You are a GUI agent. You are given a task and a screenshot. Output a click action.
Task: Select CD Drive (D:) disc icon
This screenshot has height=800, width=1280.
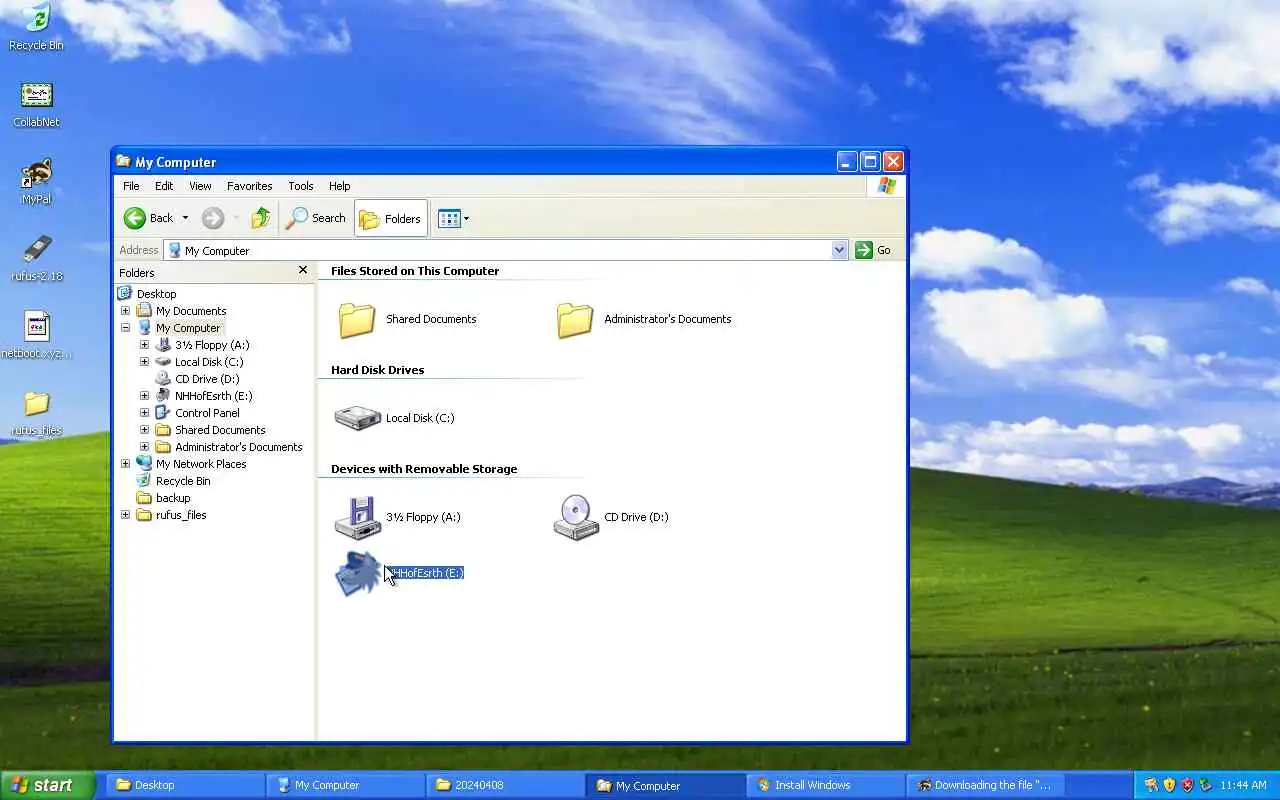tap(576, 517)
